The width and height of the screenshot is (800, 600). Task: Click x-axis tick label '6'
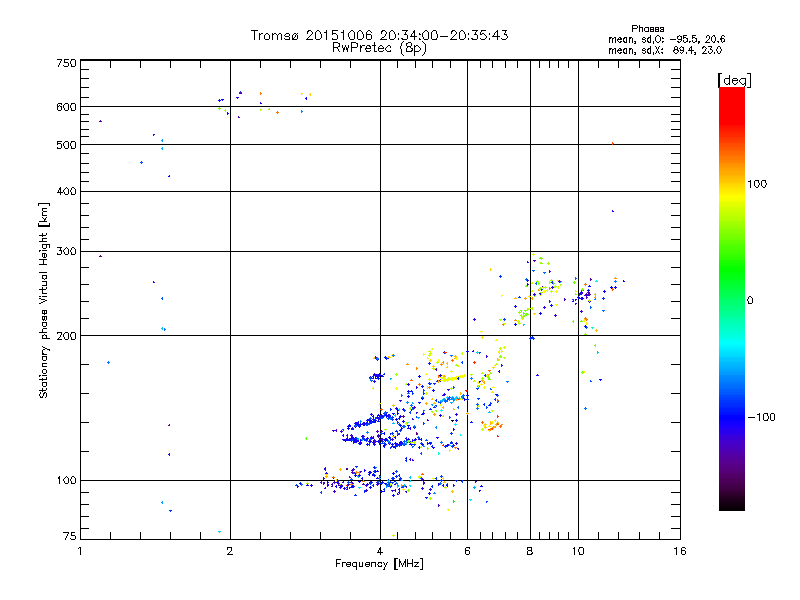click(467, 551)
